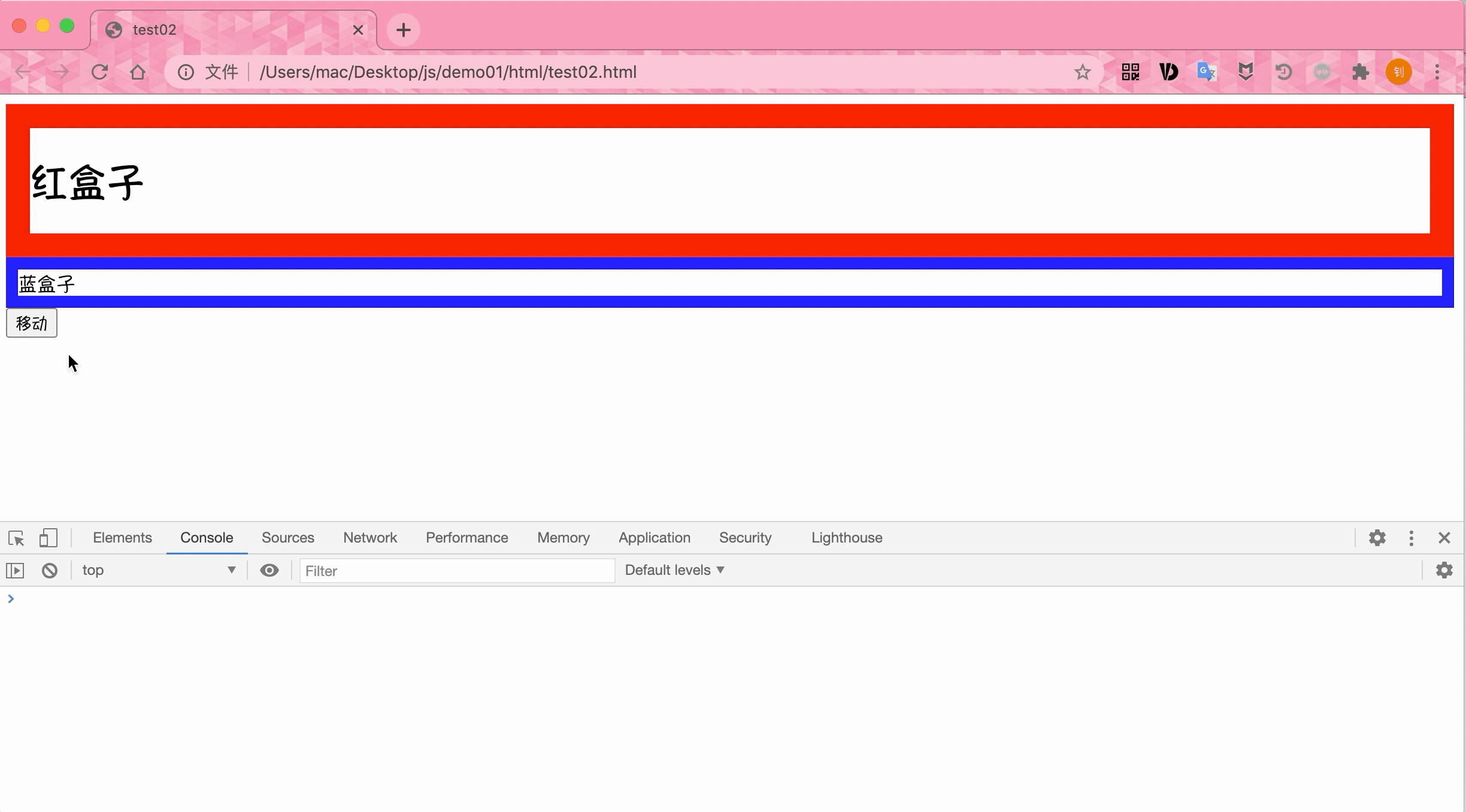Click the DevTools more options menu
The image size is (1466, 812).
tap(1411, 538)
